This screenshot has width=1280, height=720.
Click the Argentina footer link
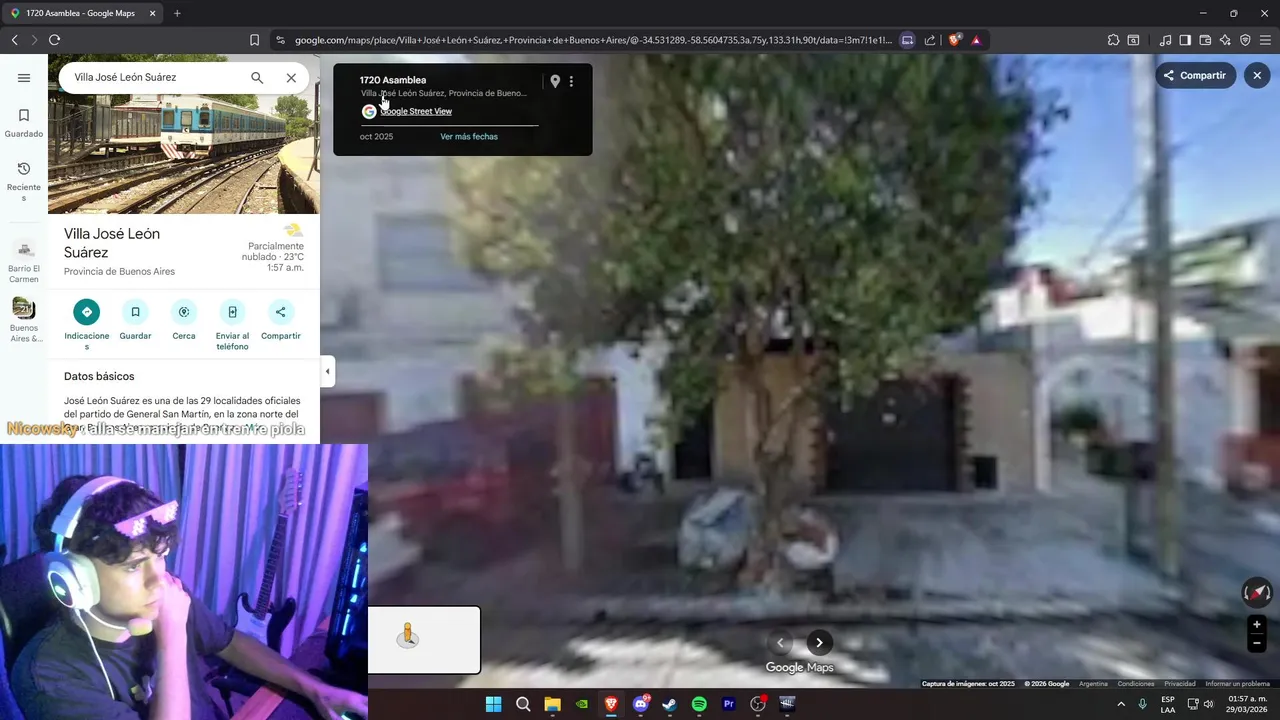1093,684
